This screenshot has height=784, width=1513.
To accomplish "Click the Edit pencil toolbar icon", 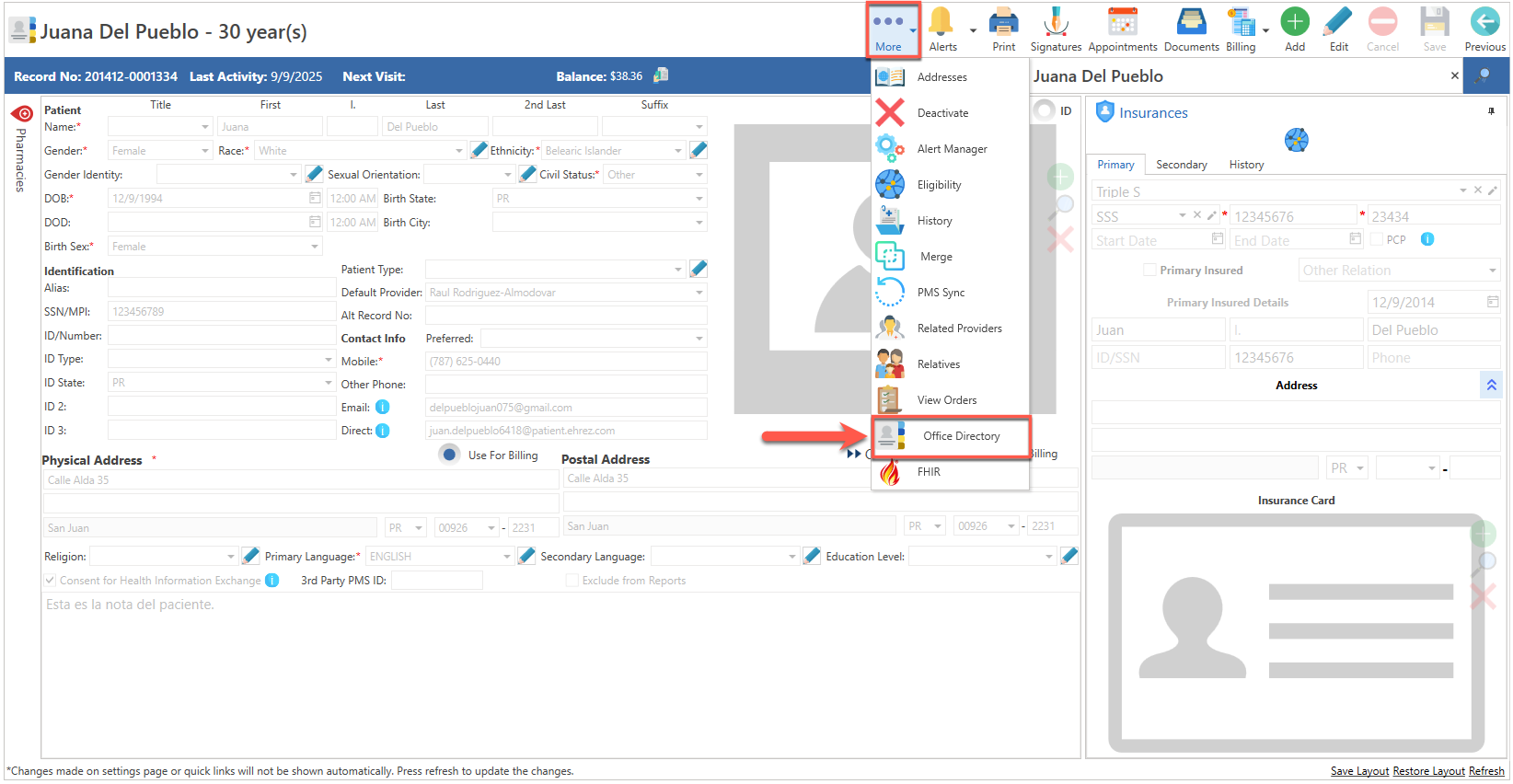I will tap(1338, 21).
